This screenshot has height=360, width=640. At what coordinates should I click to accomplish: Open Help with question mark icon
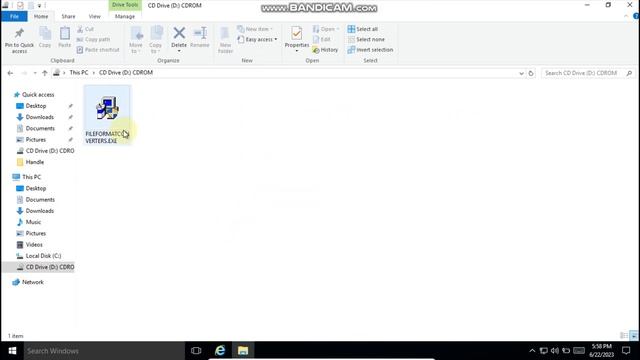(636, 16)
